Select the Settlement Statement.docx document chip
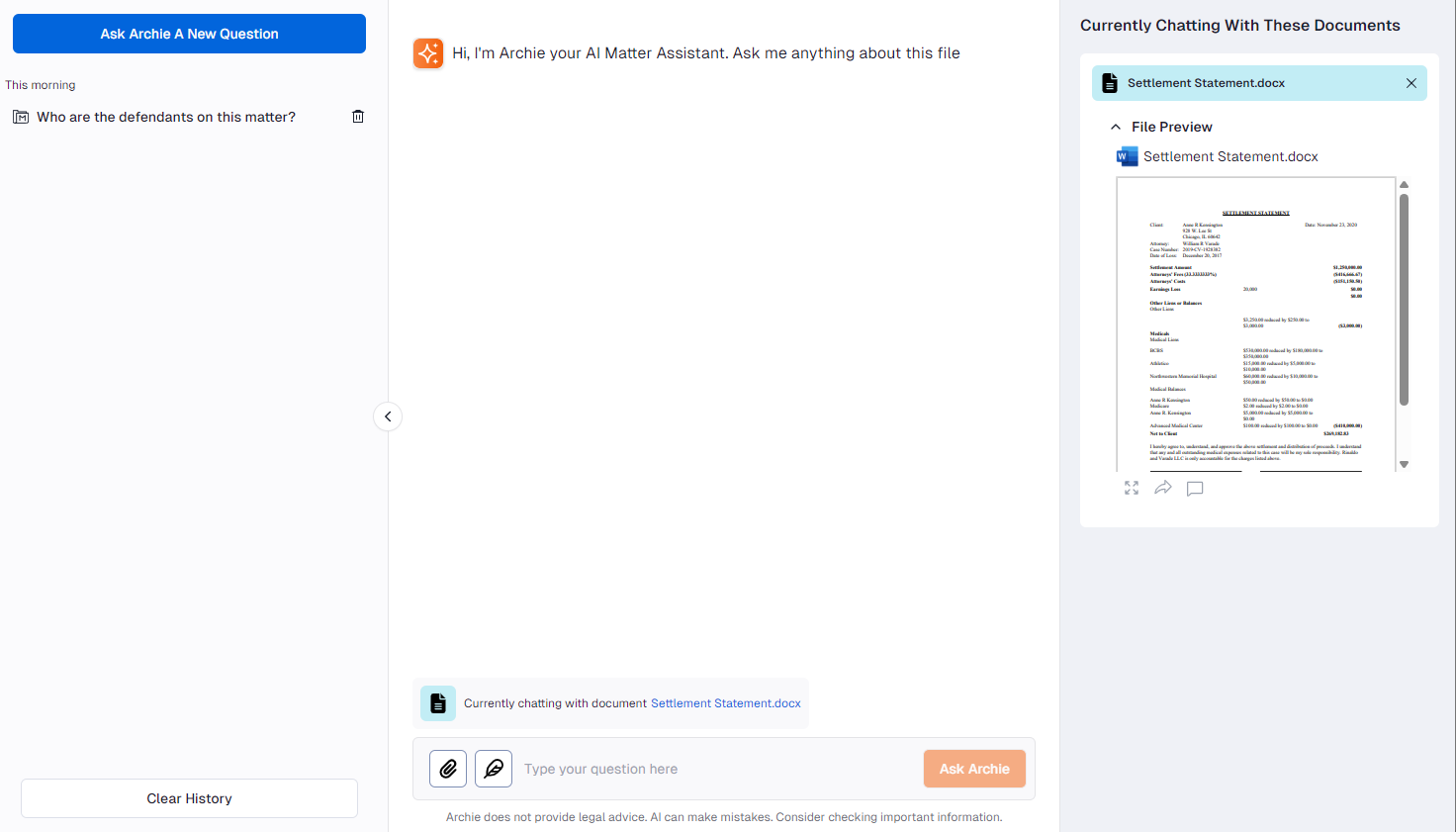1456x832 pixels. pos(1206,83)
